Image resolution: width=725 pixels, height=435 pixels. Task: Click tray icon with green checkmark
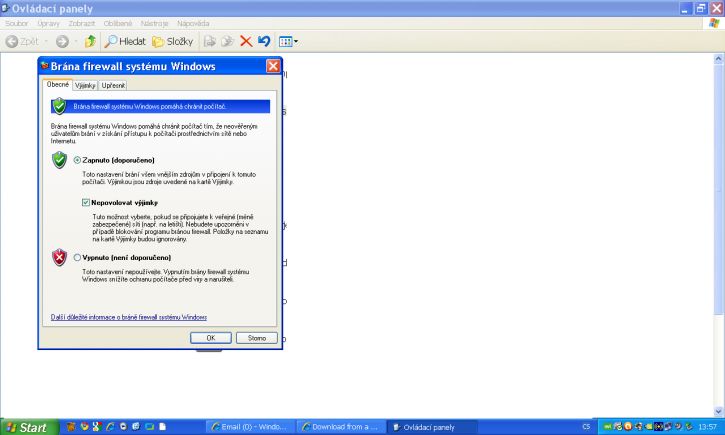pyautogui.click(x=618, y=427)
